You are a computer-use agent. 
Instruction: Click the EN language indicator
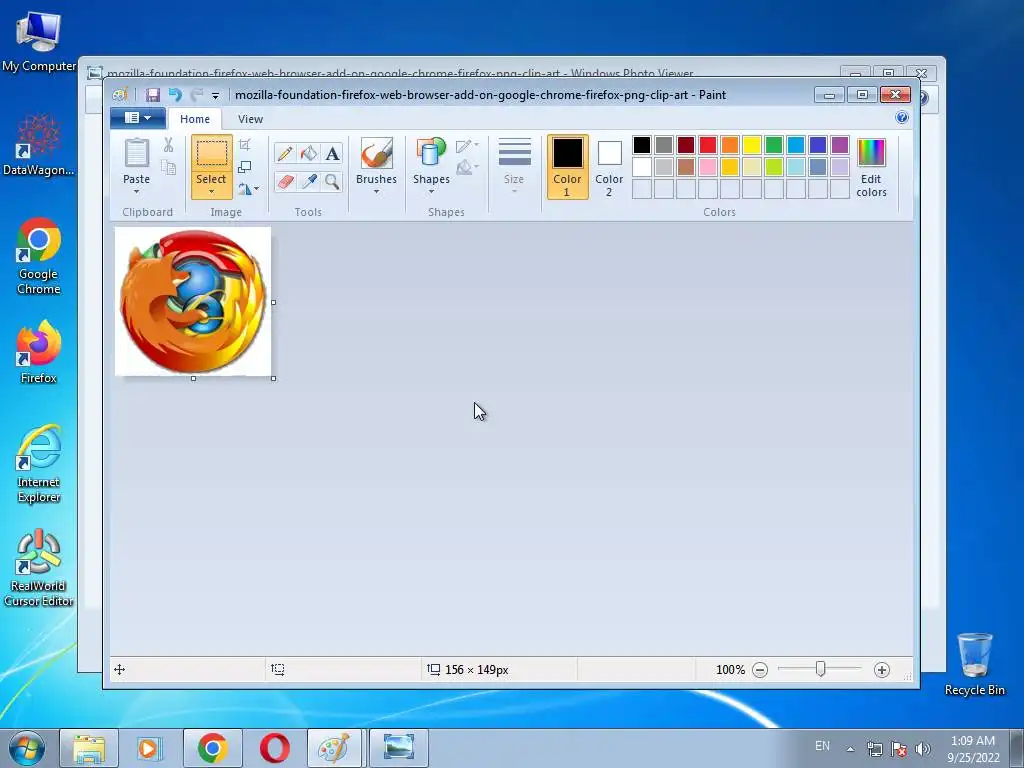(822, 746)
